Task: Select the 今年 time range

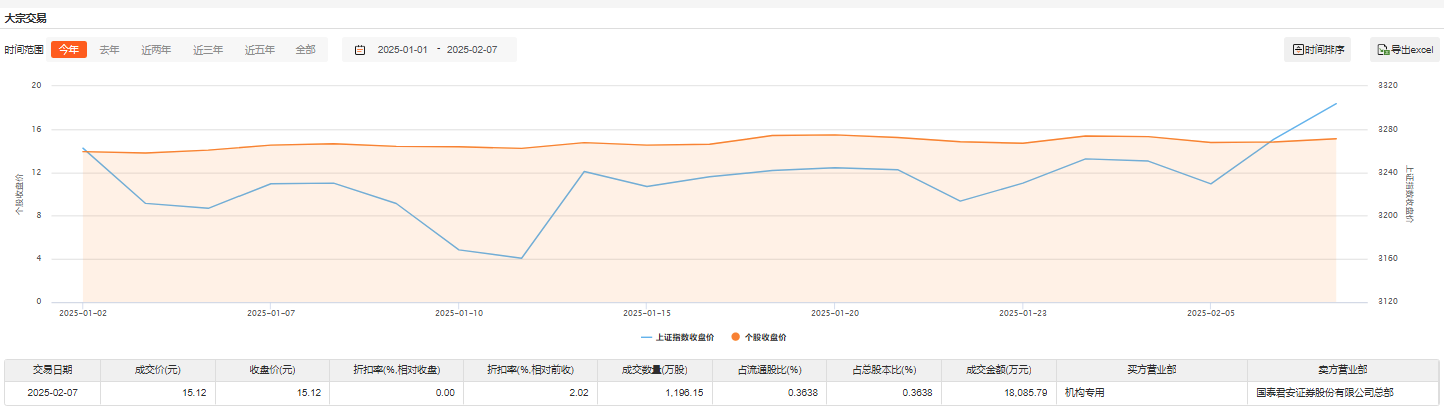Action: click(x=69, y=50)
